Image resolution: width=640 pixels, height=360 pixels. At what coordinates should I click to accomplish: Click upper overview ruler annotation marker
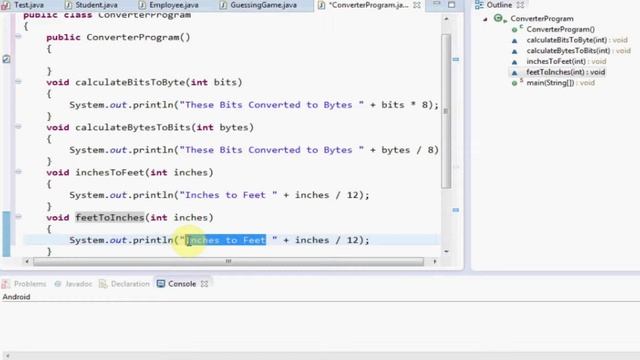coord(456,59)
